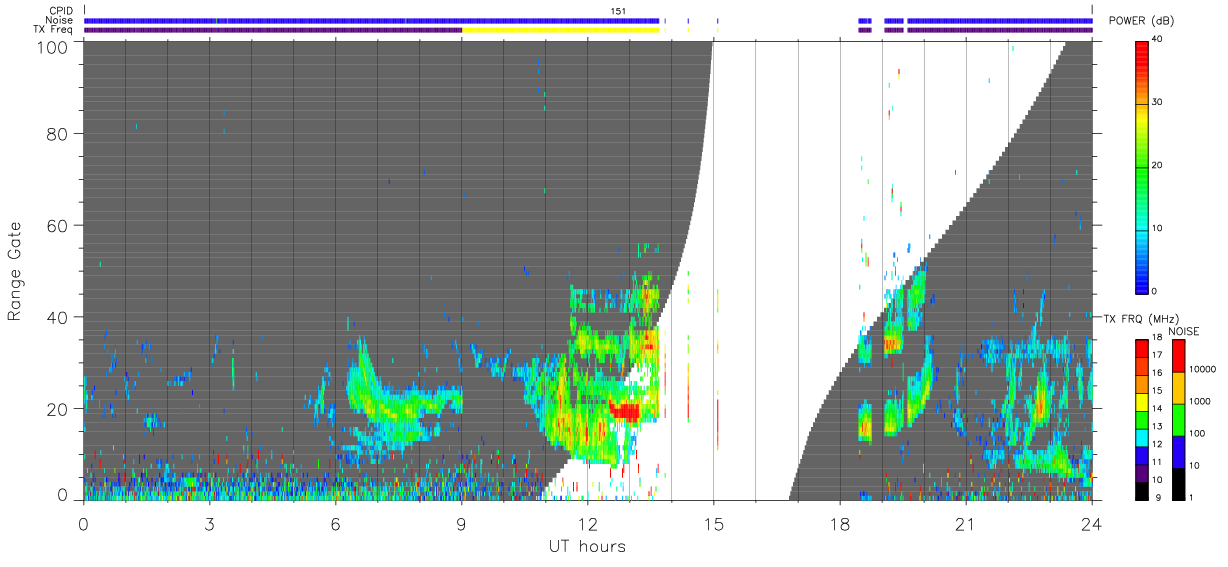Image resolution: width=1228 pixels, height=567 pixels.
Task: Click the CPID value 151
Action: [x=619, y=11]
